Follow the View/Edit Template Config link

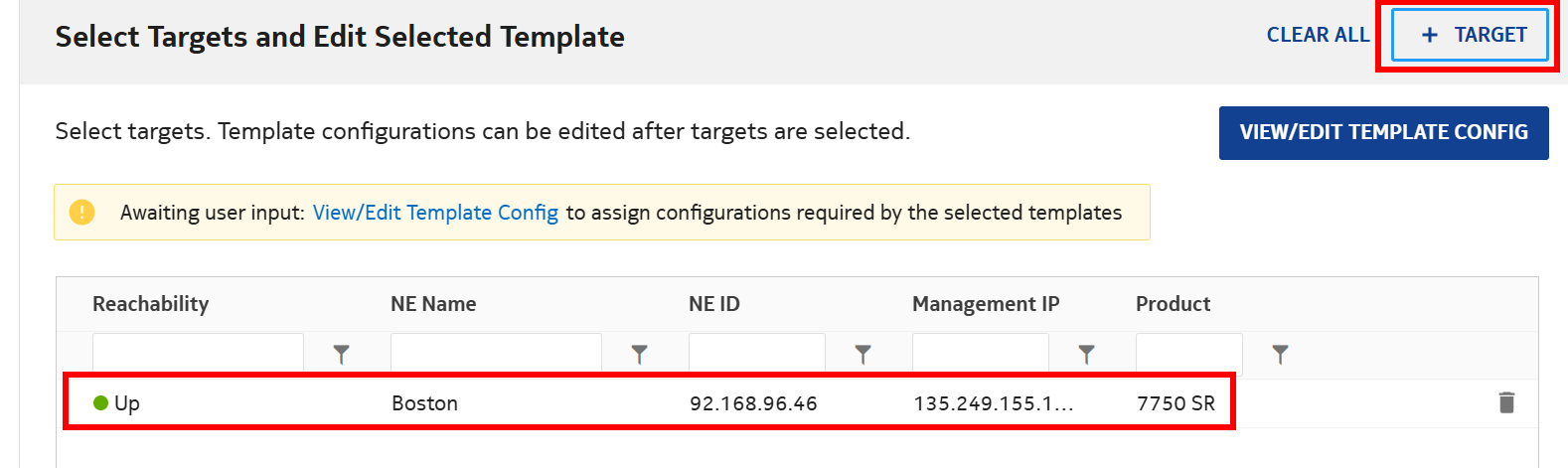(435, 213)
